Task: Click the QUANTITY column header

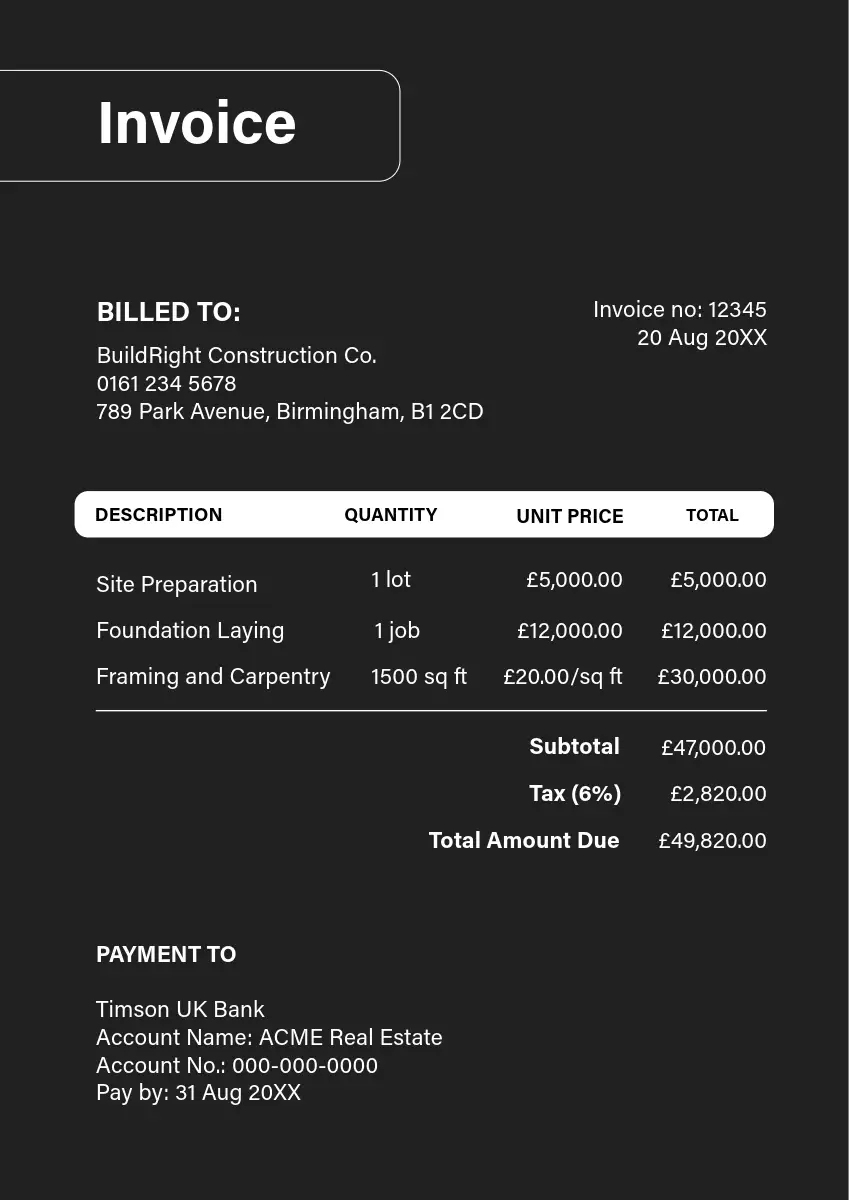Action: point(390,515)
